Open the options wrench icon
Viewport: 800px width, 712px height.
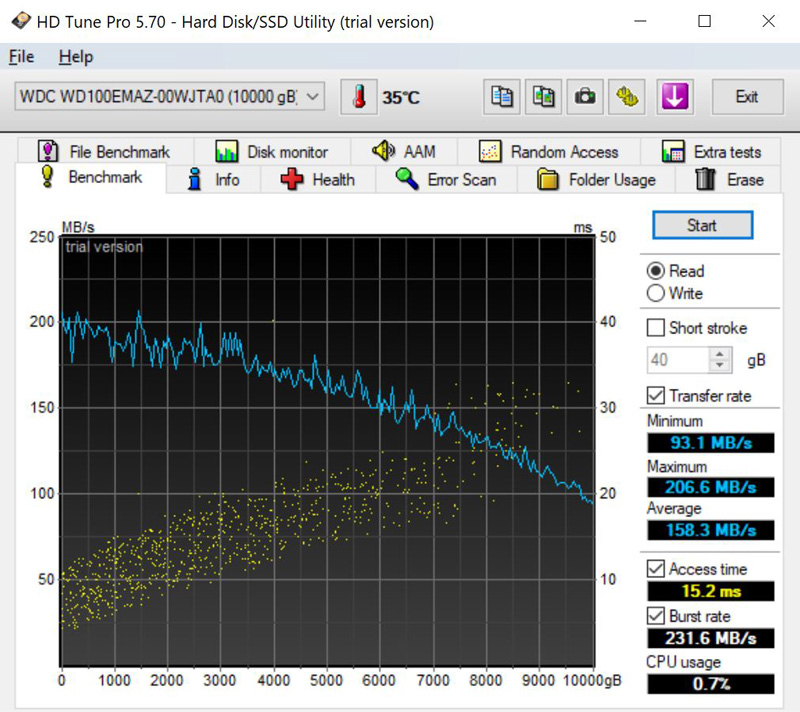[628, 97]
